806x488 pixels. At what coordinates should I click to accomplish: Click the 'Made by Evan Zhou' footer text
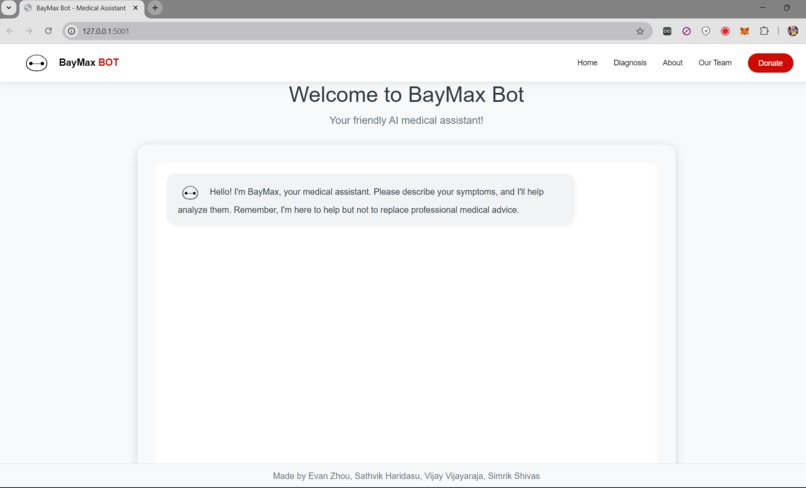pyautogui.click(x=406, y=476)
